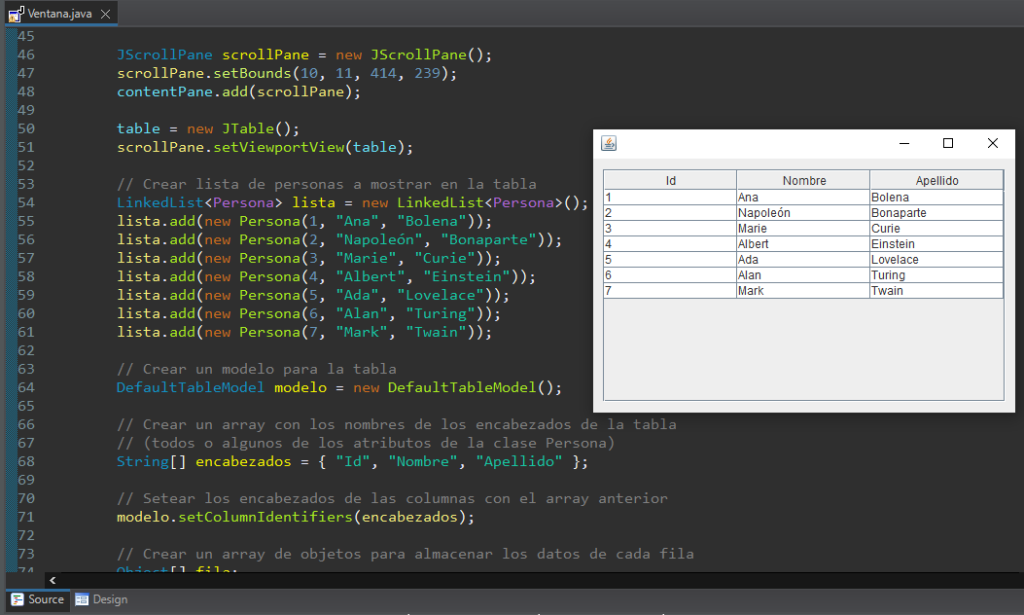Click the Nombre column header

pos(803,180)
